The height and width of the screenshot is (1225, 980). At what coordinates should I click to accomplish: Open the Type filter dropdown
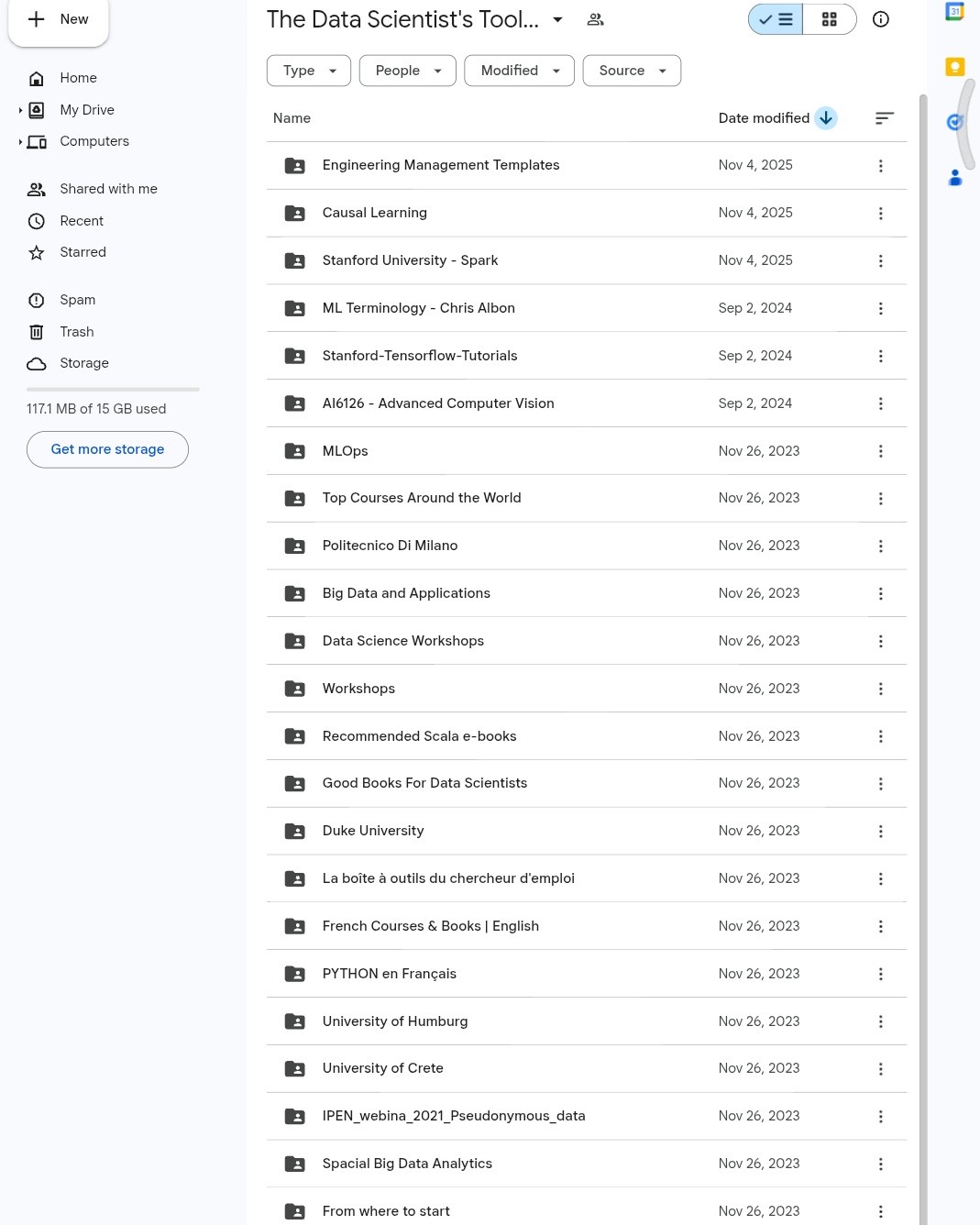(309, 71)
